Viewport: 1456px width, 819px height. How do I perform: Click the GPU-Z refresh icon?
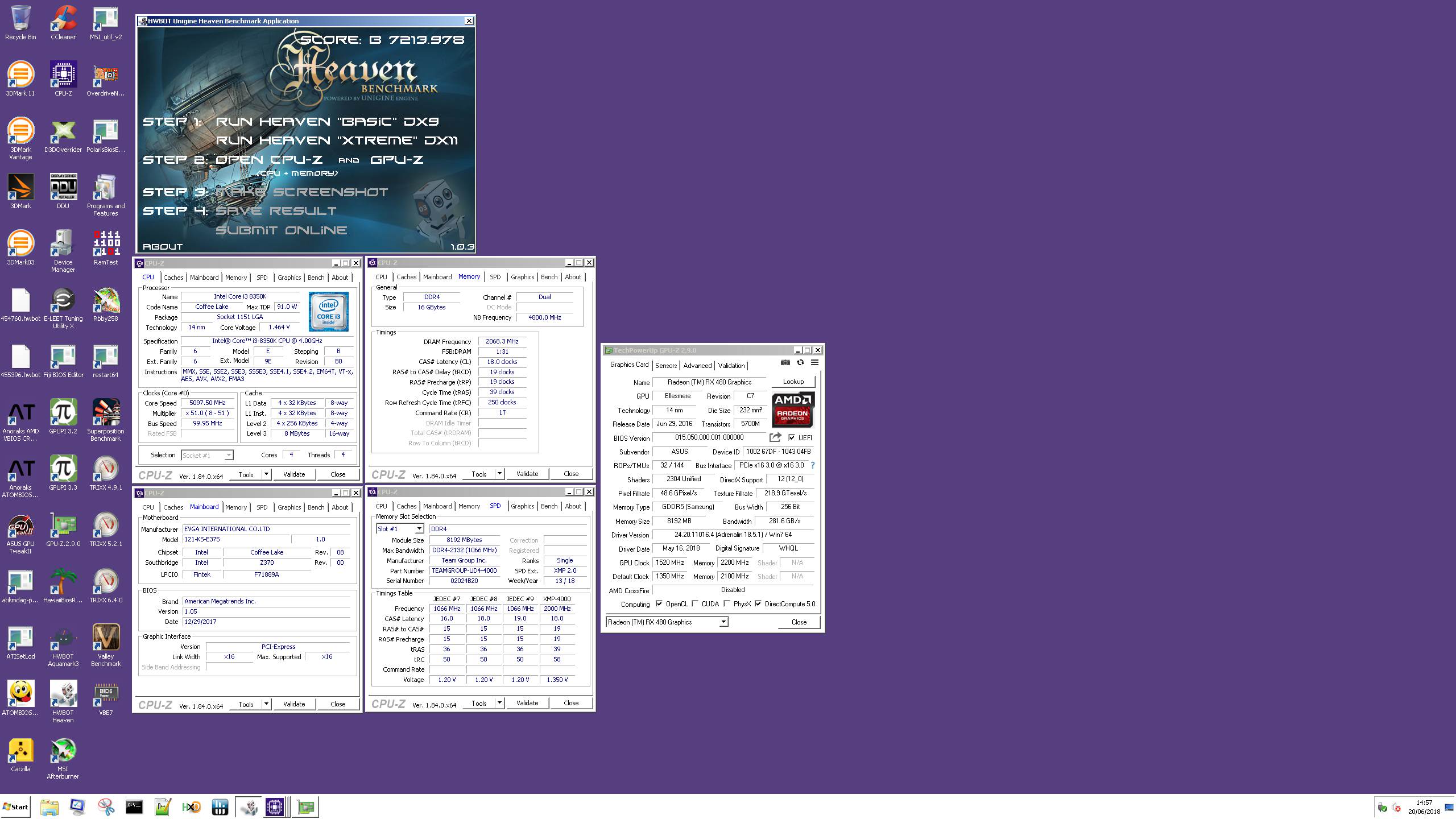coord(800,362)
